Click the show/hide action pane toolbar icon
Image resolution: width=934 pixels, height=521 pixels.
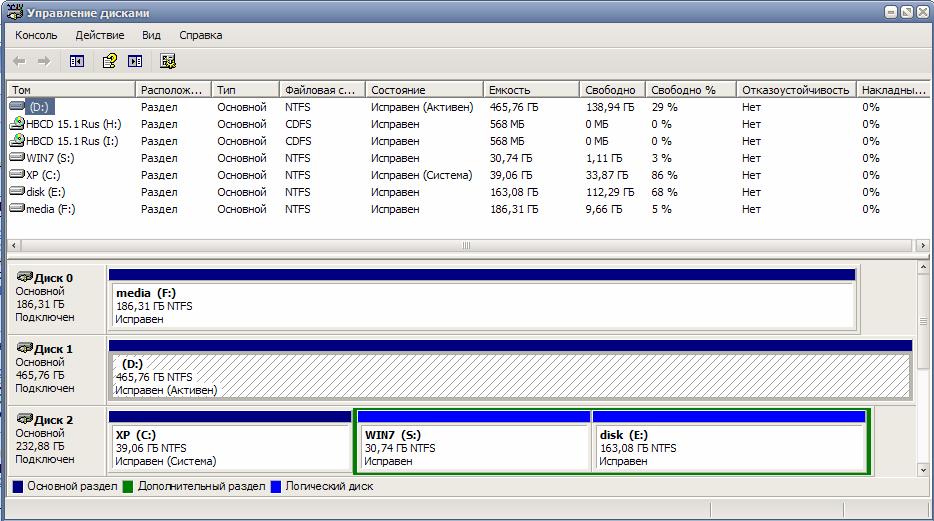point(135,61)
